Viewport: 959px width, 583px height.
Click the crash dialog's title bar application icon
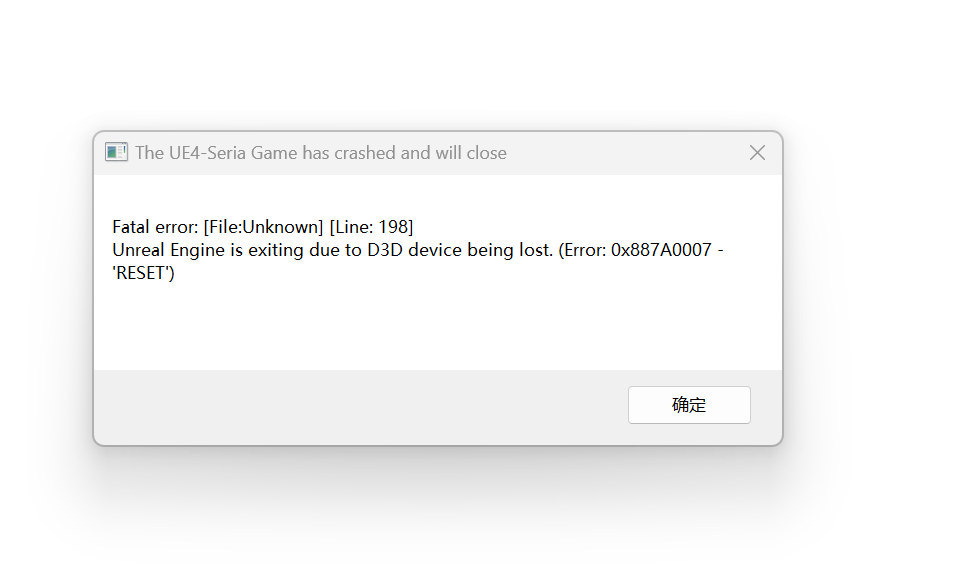click(116, 152)
